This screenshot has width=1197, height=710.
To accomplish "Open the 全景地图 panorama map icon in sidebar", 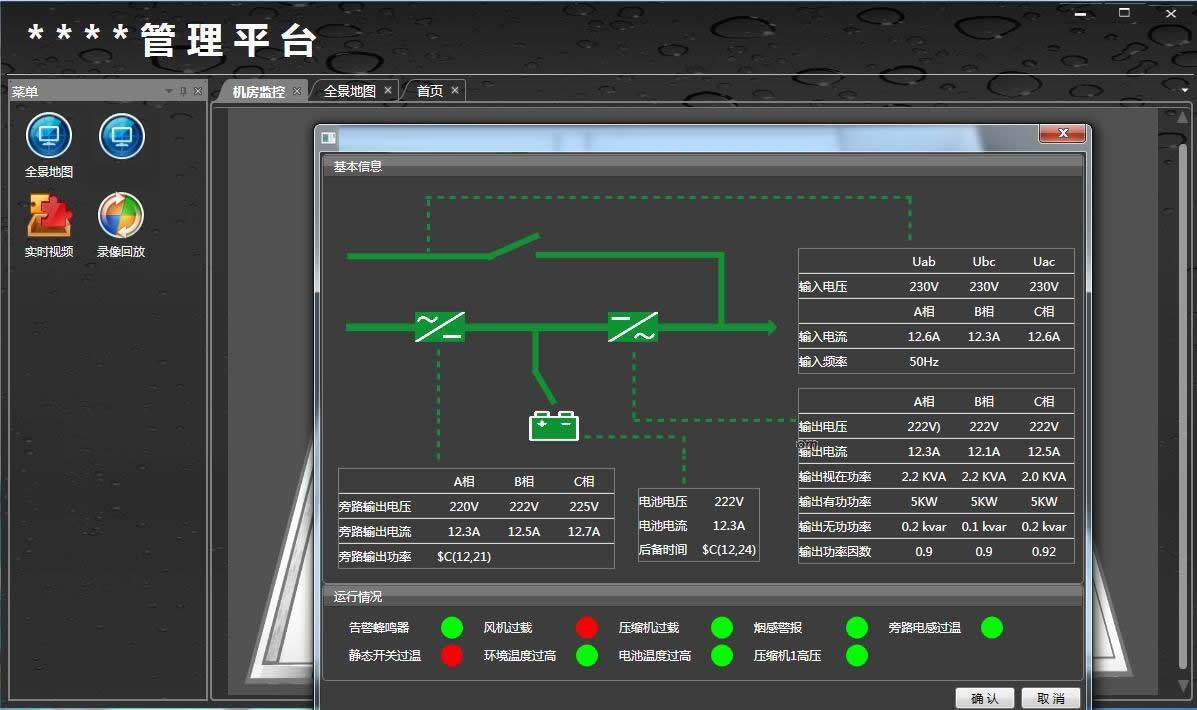I will [48, 137].
